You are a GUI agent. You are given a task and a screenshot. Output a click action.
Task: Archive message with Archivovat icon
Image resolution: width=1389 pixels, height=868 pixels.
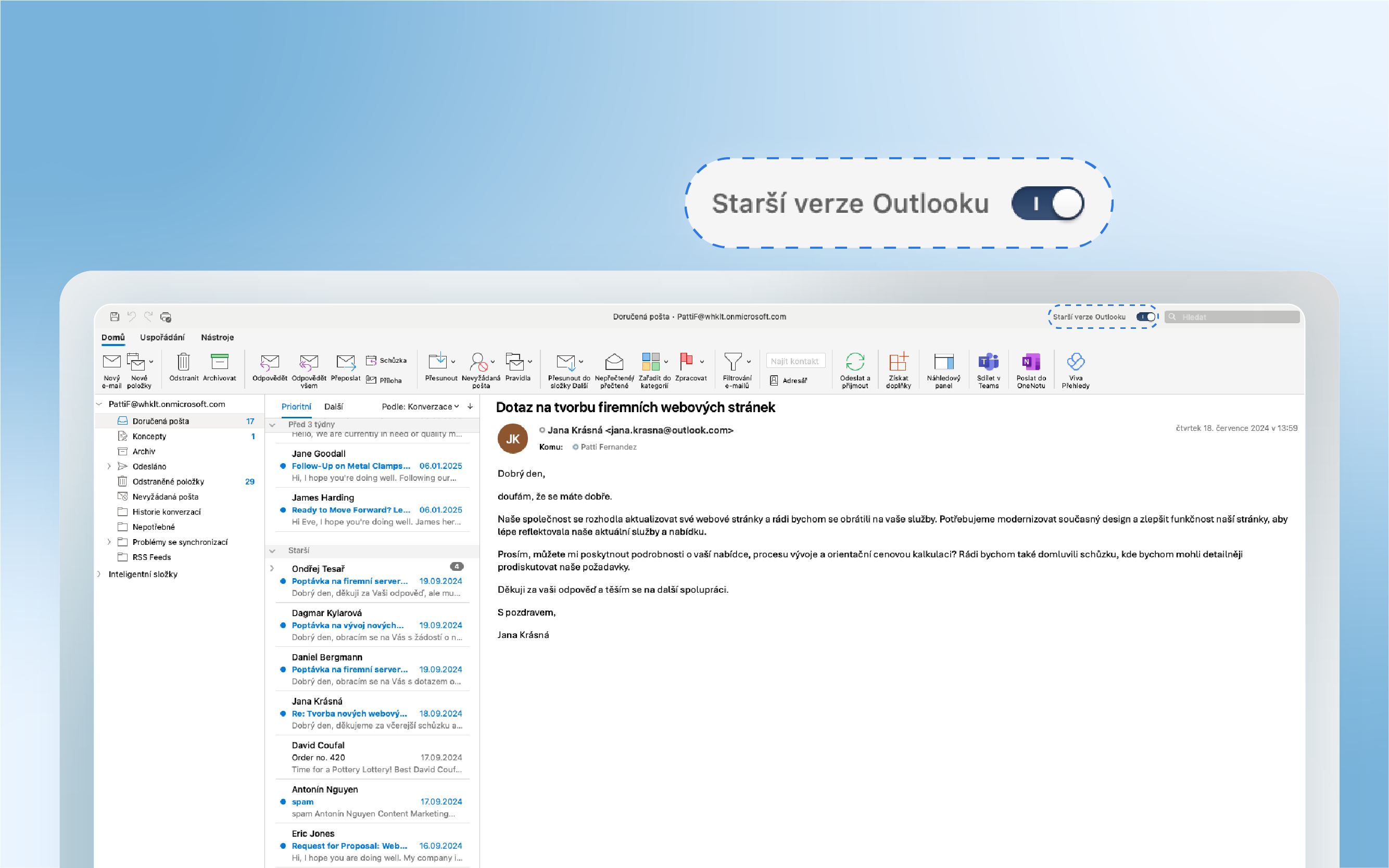219,361
